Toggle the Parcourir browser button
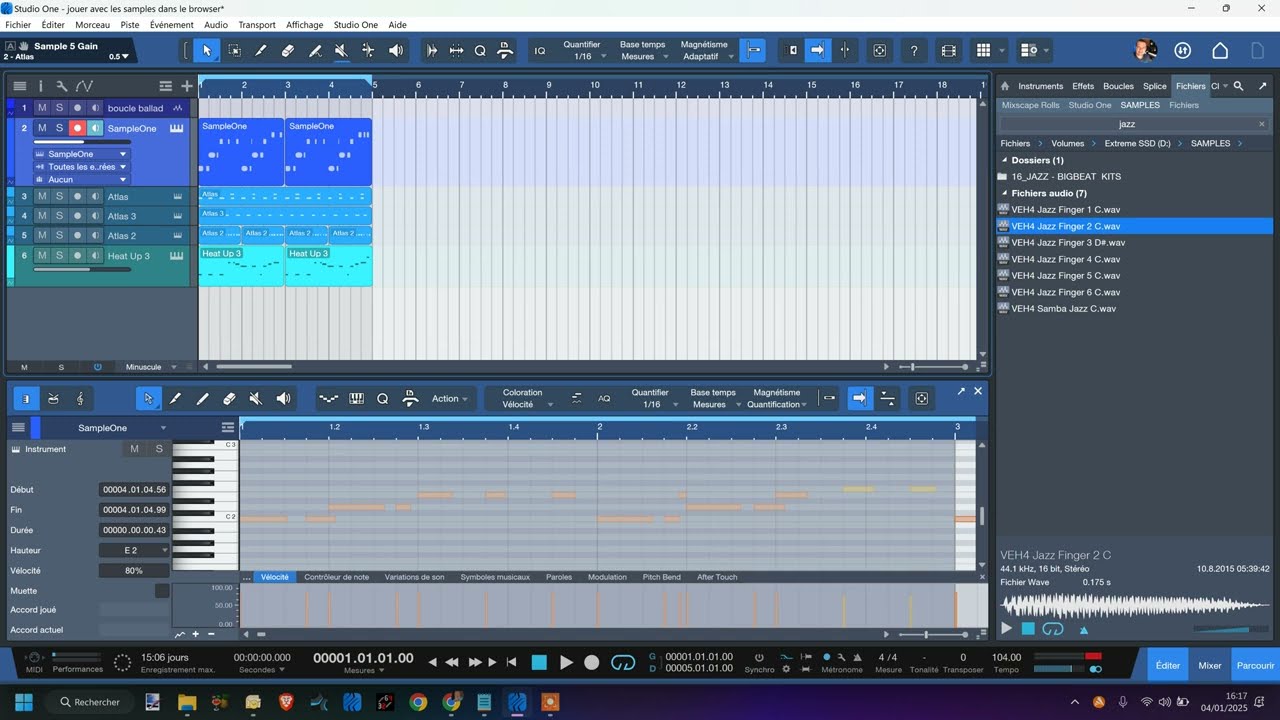 pyautogui.click(x=1255, y=665)
